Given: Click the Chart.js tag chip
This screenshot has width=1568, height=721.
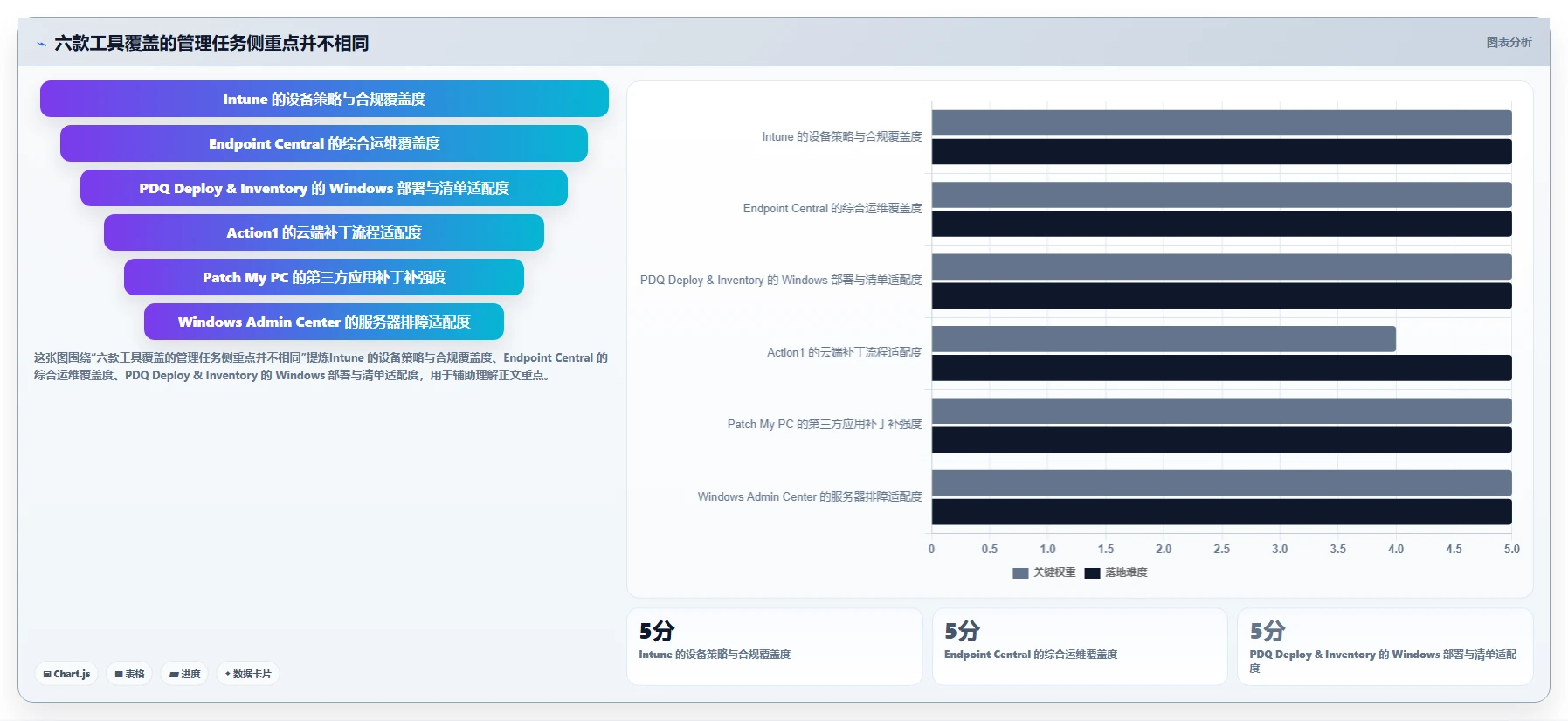Looking at the screenshot, I should [x=66, y=674].
